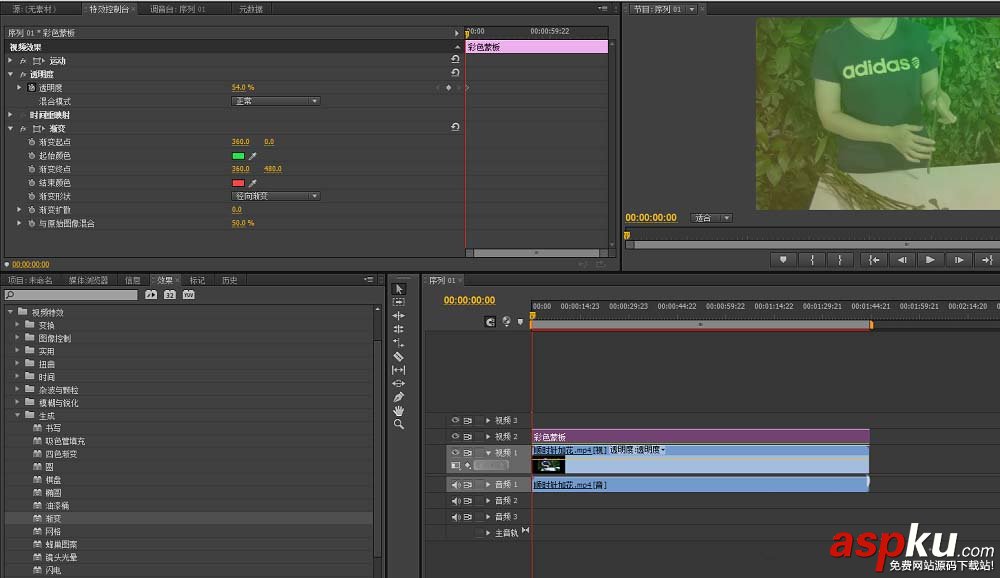The width and height of the screenshot is (1000, 578).
Task: Open the 渐变形状 gradient shape dropdown
Action: coord(275,196)
